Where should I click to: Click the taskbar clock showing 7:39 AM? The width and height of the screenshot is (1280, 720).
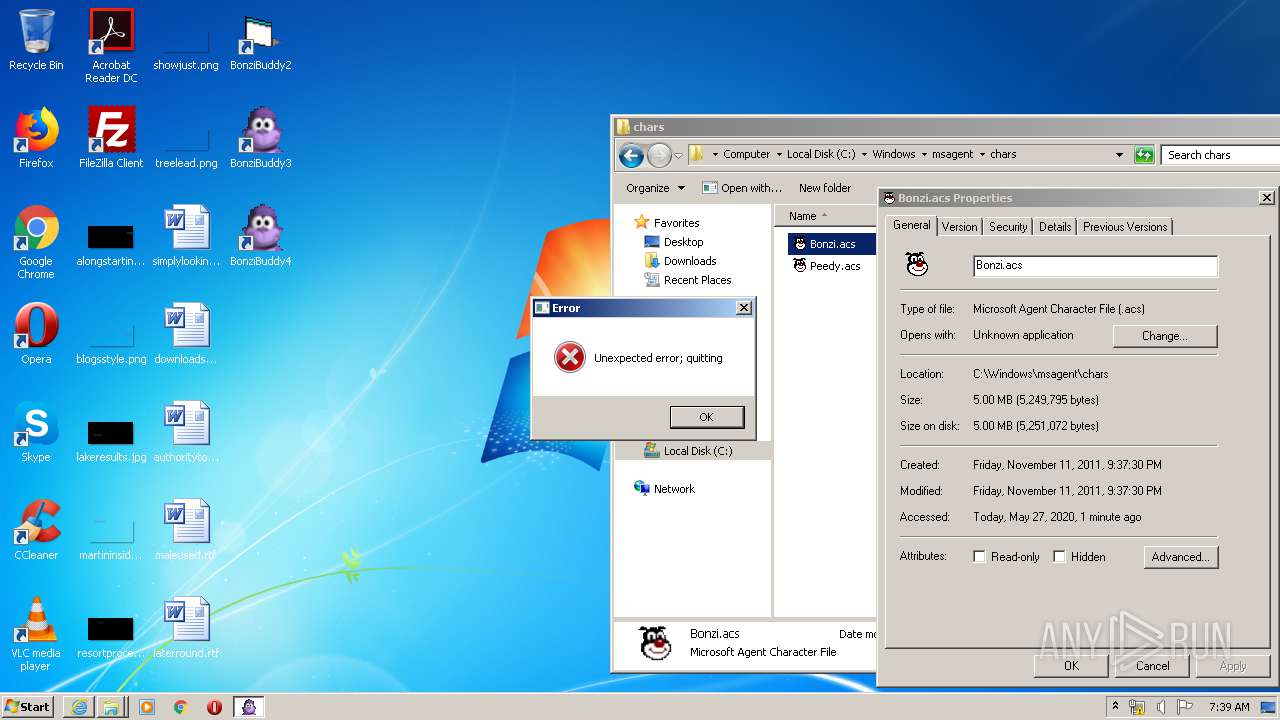pos(1229,707)
